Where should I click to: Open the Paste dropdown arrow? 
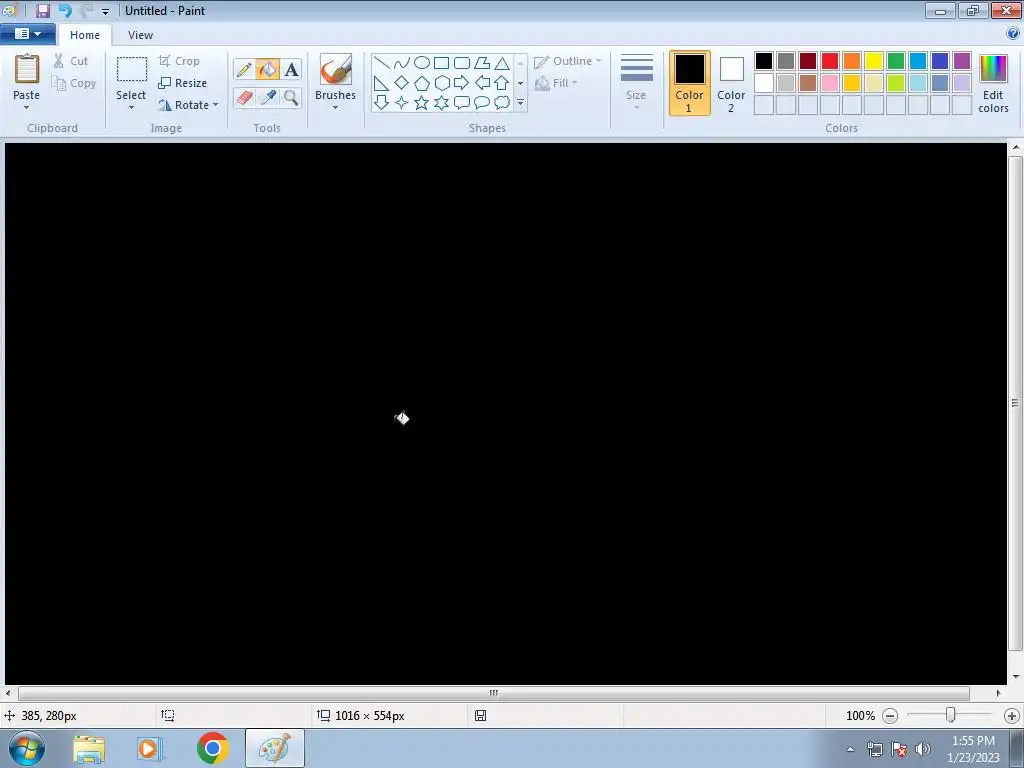click(x=26, y=107)
